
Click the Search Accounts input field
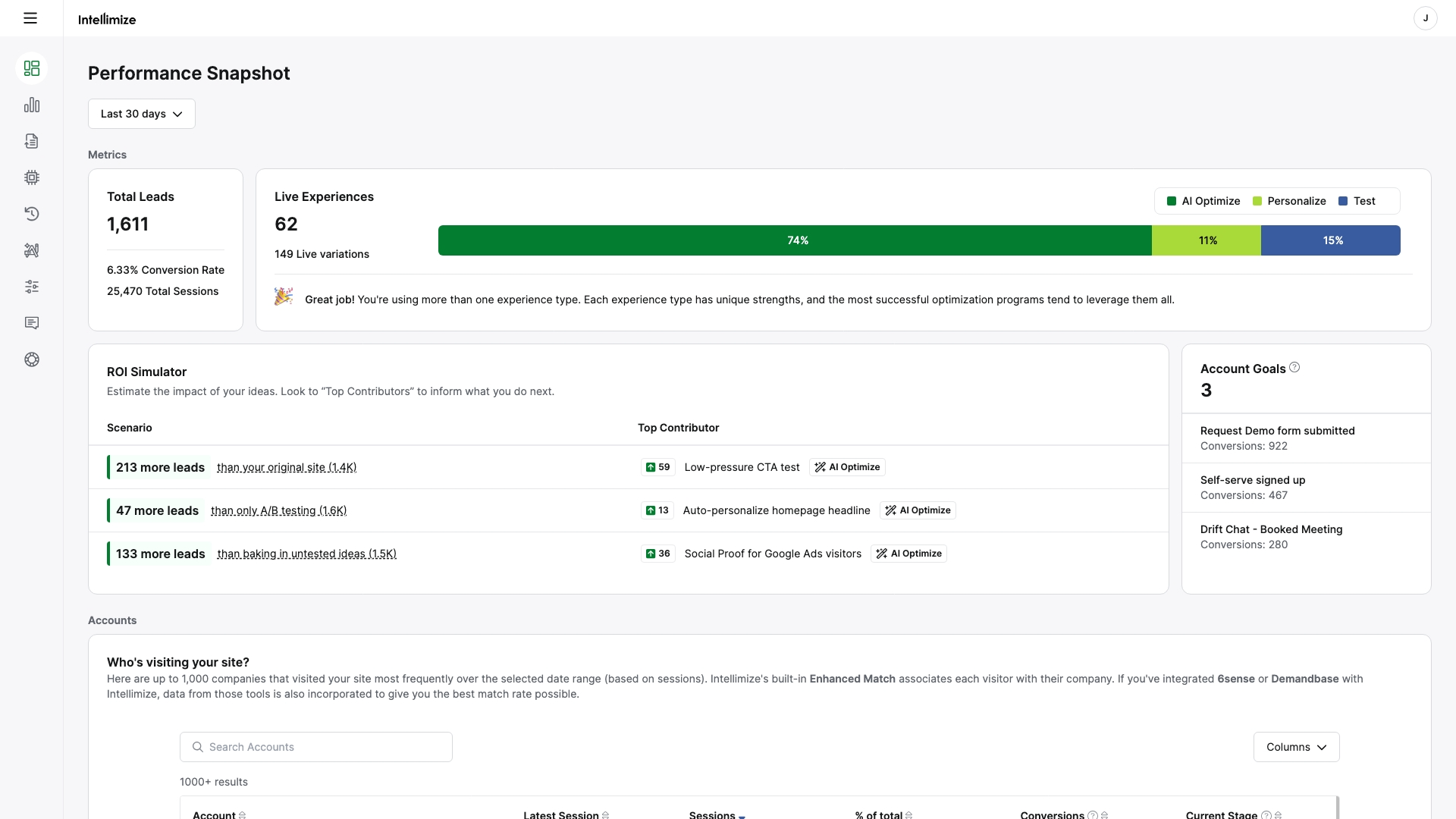pyautogui.click(x=316, y=747)
